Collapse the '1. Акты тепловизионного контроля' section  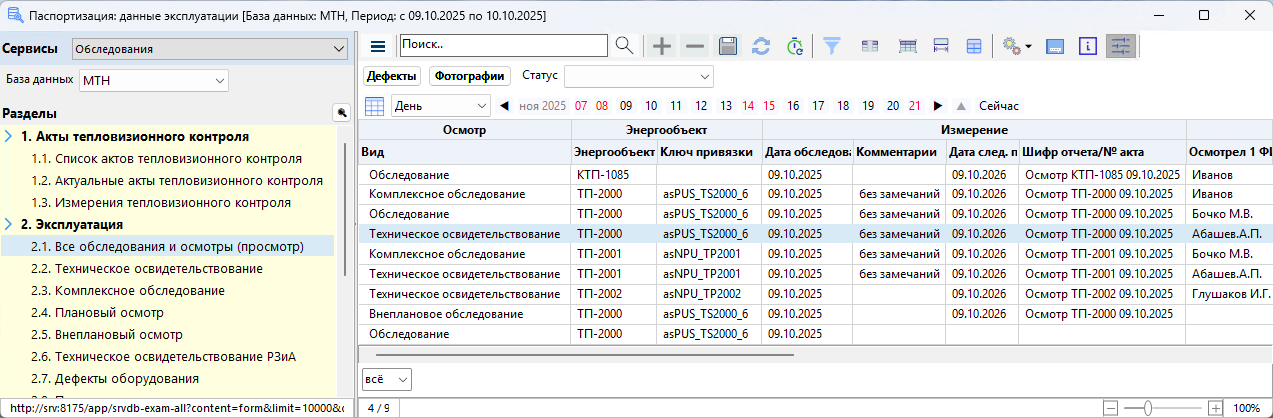tap(9, 137)
